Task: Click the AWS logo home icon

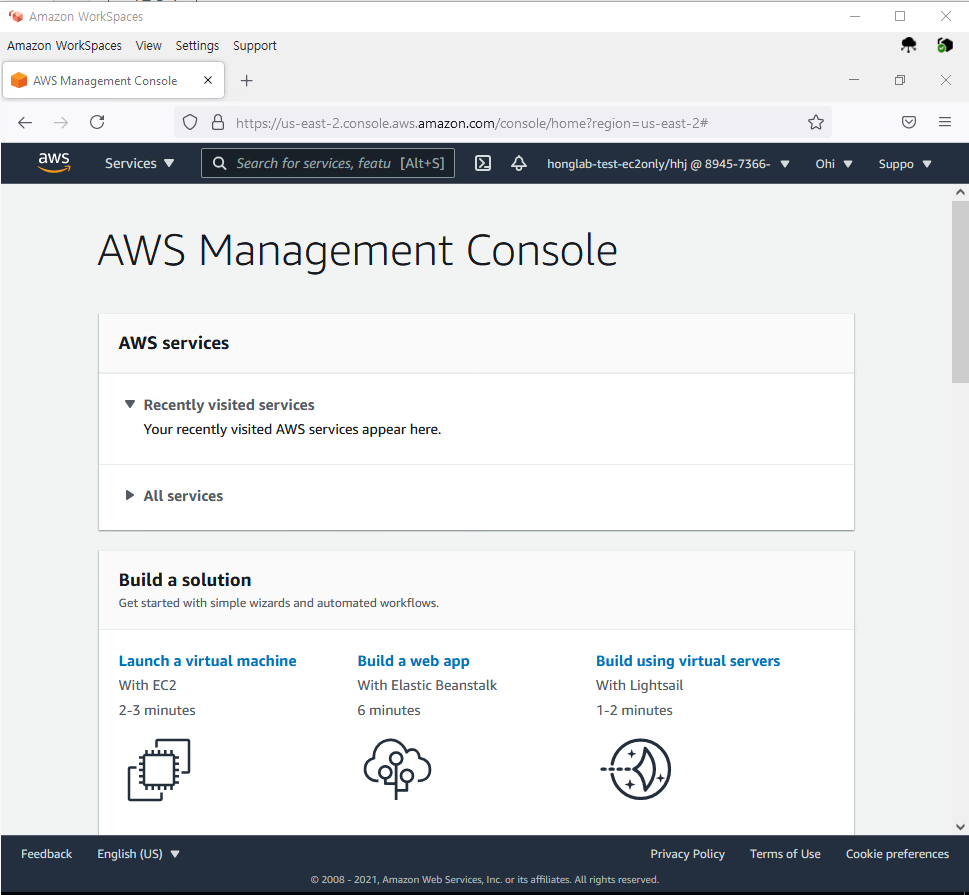Action: [x=54, y=163]
